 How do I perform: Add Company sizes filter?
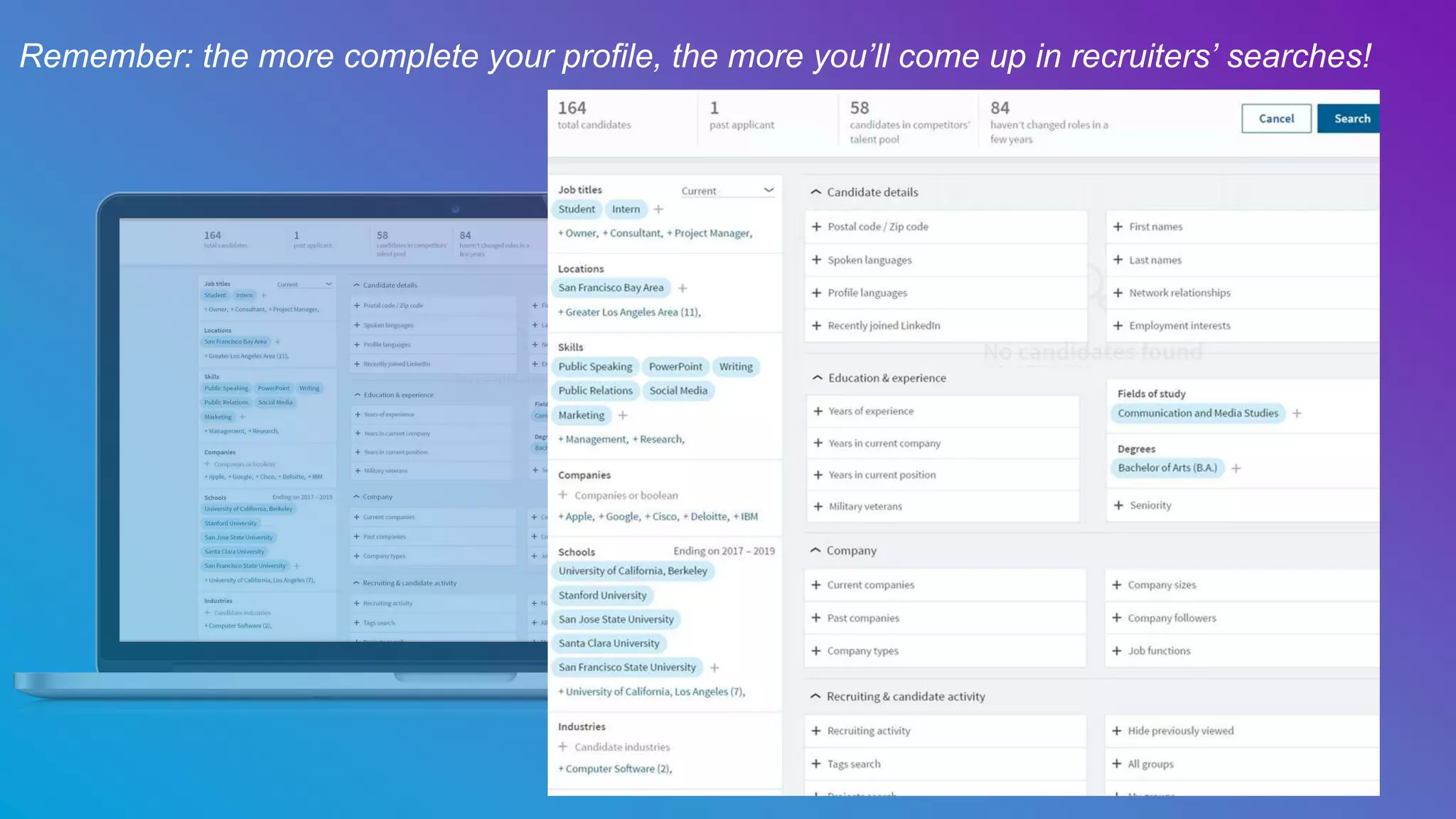[1242, 585]
